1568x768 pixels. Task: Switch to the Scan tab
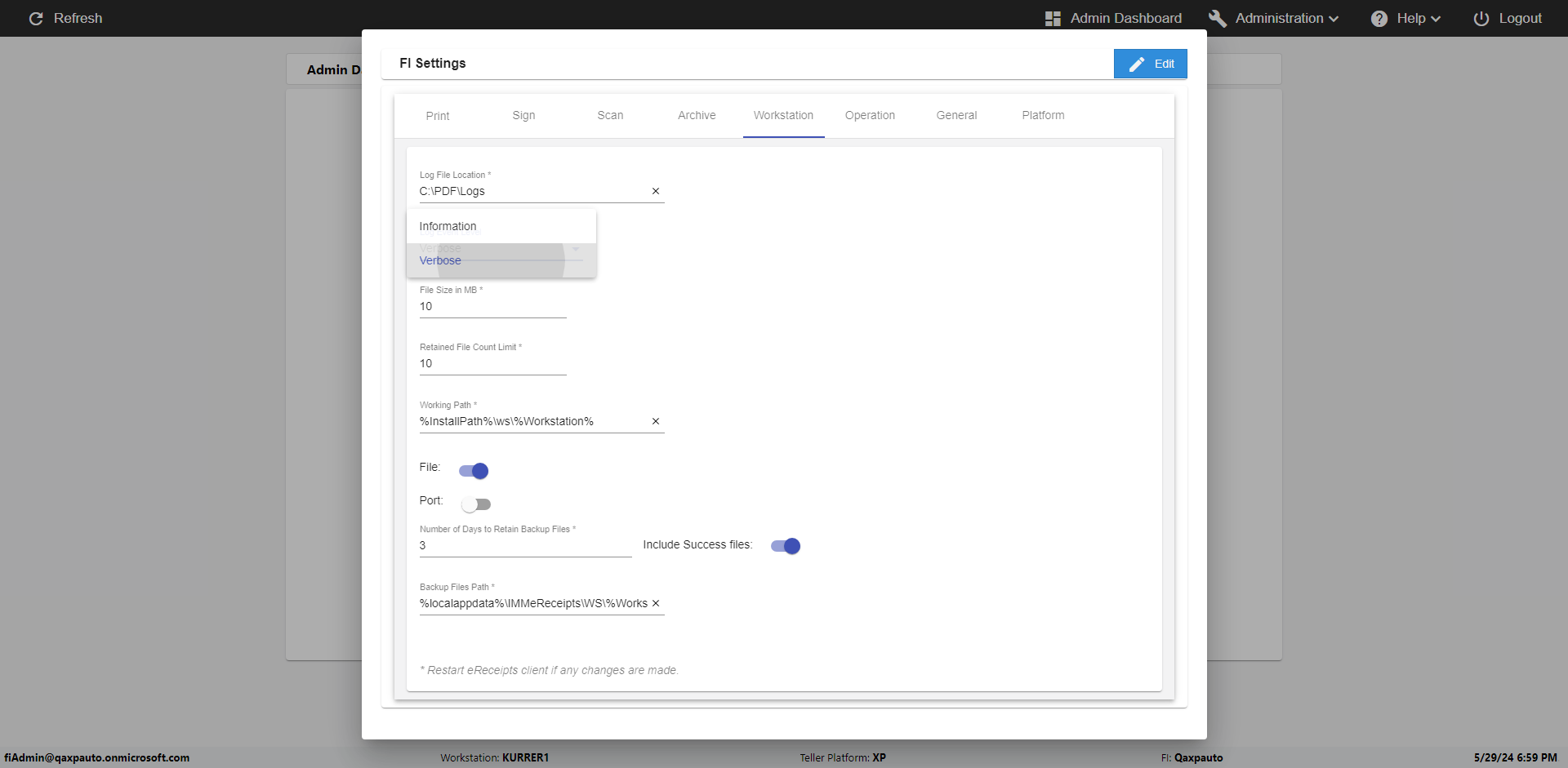610,116
